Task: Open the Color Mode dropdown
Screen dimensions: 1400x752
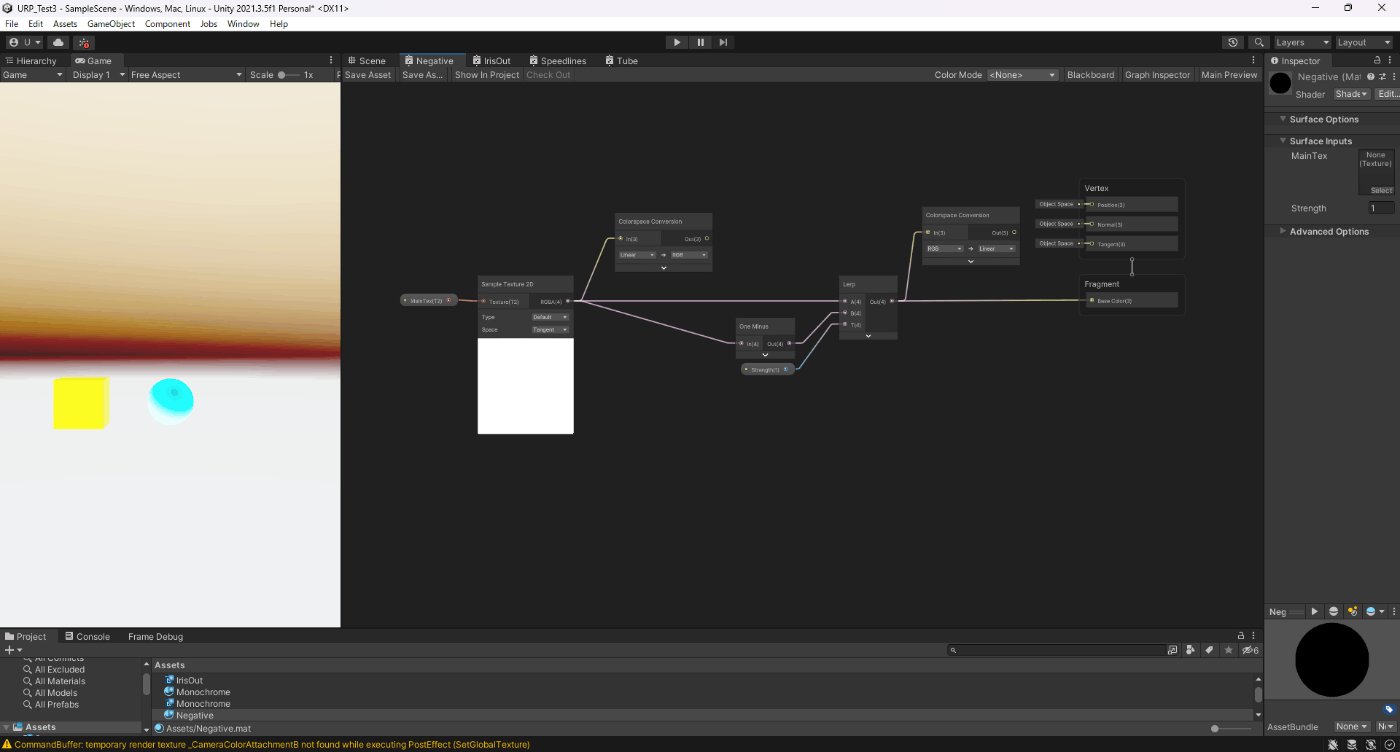Action: (x=1022, y=75)
